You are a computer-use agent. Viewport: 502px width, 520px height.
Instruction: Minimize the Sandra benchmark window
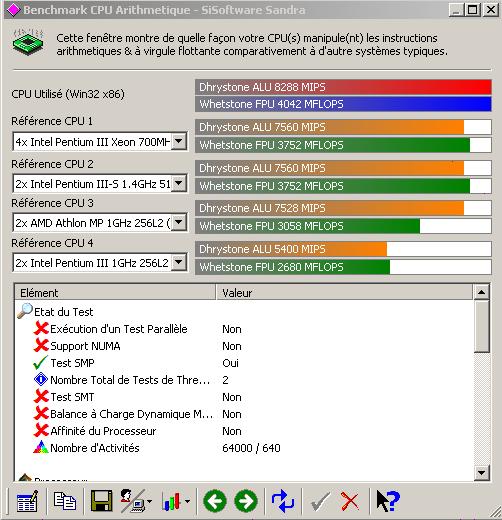(456, 10)
